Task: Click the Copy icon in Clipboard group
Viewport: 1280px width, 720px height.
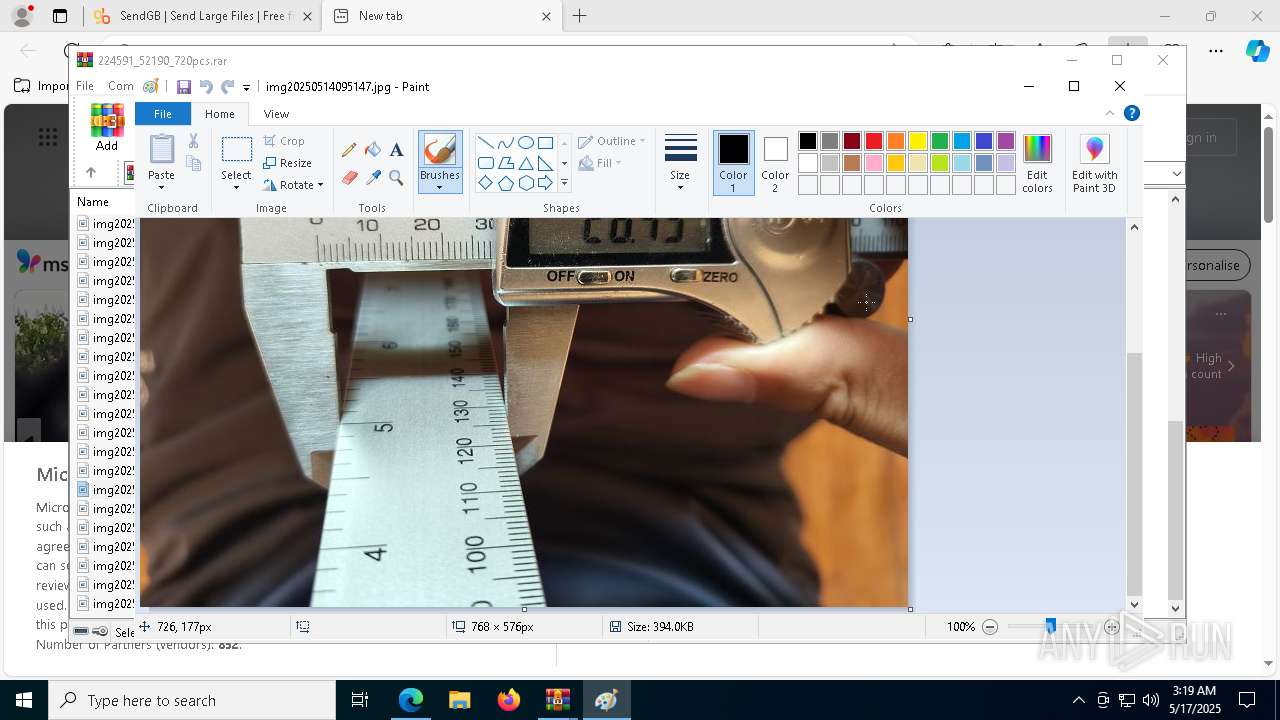Action: tap(193, 163)
